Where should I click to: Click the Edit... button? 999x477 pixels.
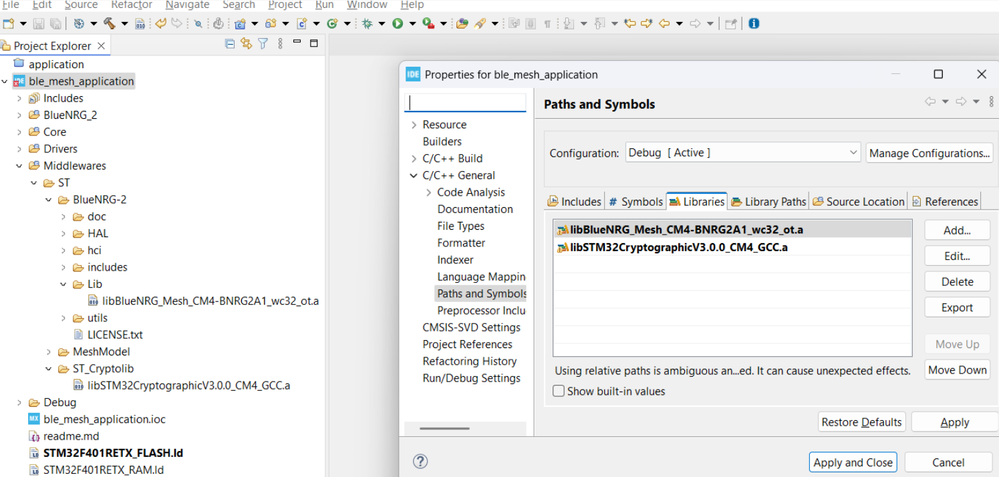click(957, 256)
